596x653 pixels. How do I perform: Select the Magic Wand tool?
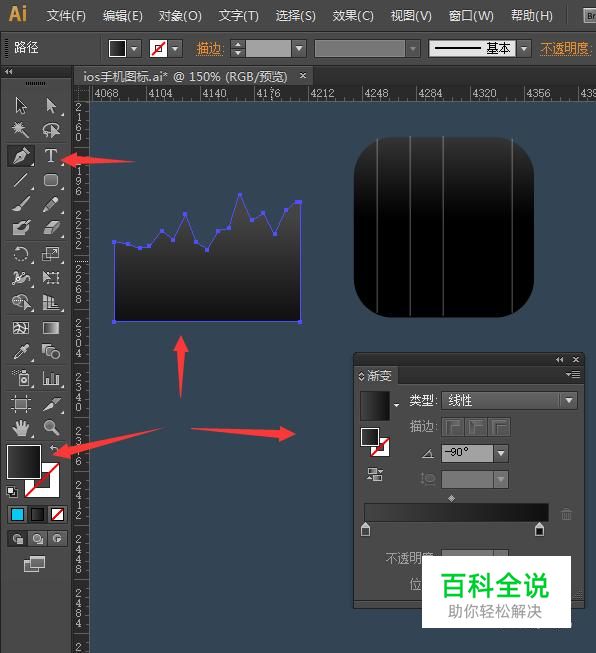pos(21,130)
